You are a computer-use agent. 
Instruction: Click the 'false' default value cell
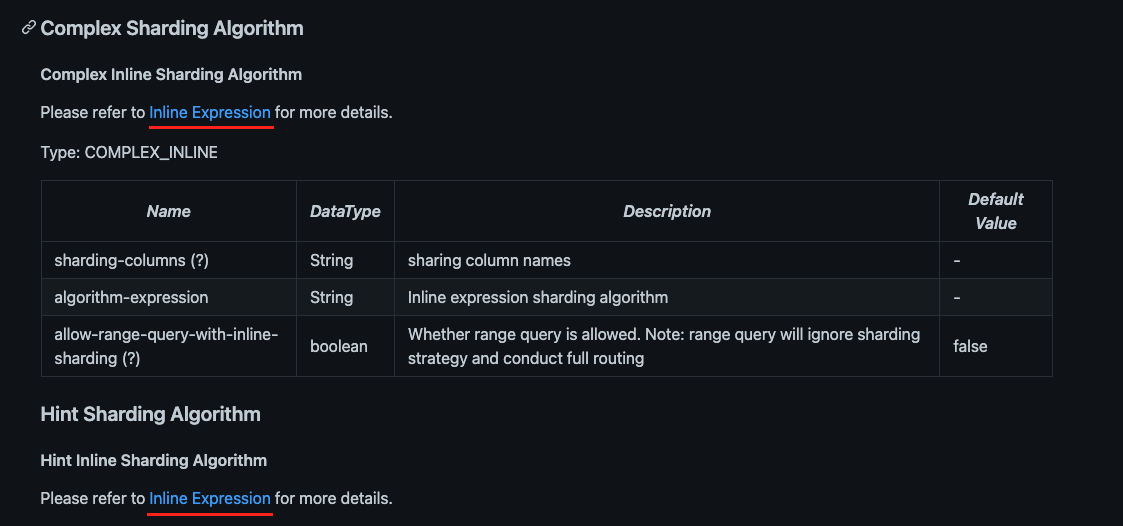[x=996, y=346]
